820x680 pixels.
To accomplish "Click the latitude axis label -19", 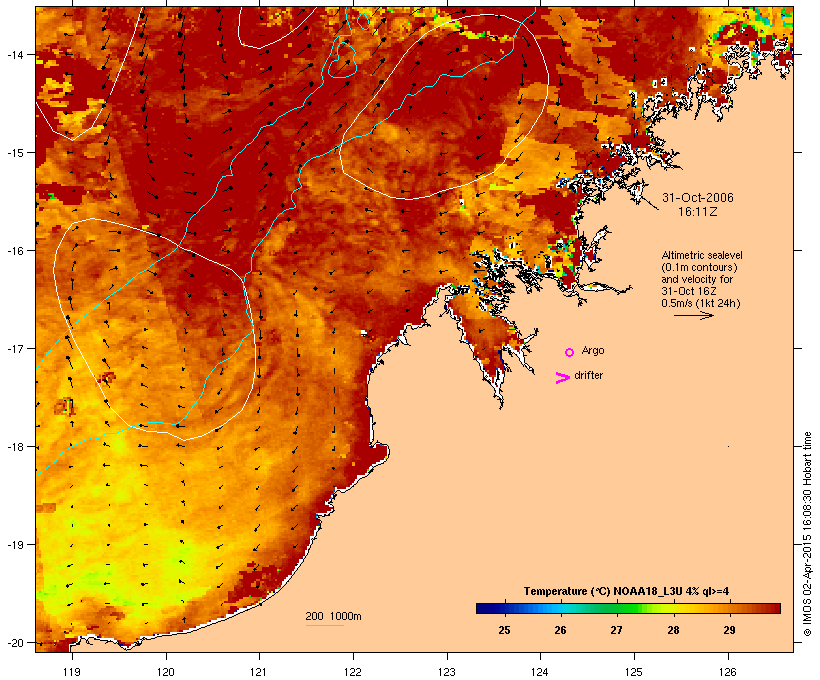I will pyautogui.click(x=14, y=545).
